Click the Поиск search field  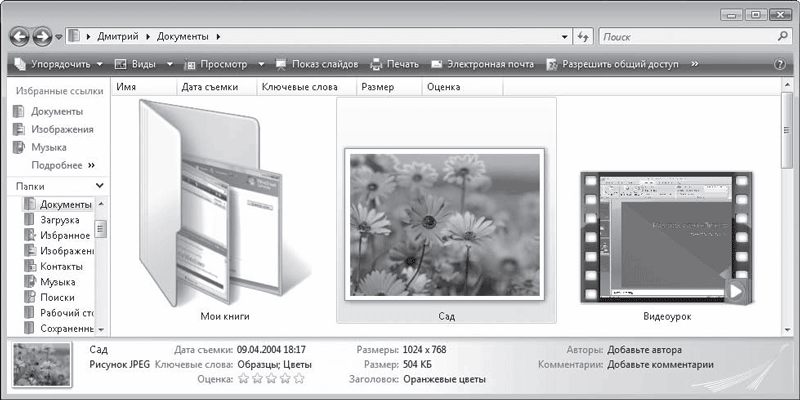690,36
